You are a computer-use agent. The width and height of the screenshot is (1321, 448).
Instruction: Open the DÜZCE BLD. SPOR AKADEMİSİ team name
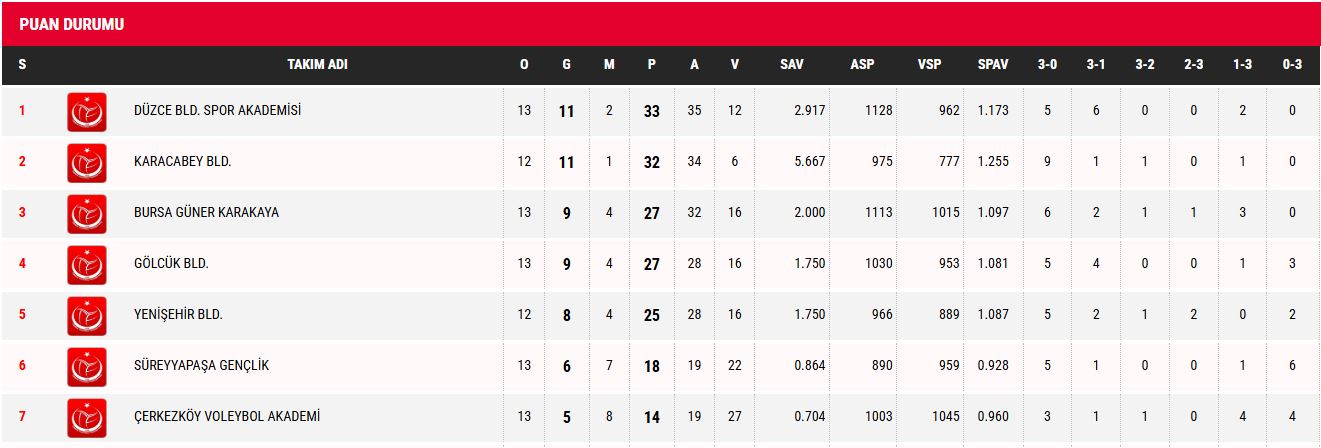(x=217, y=110)
